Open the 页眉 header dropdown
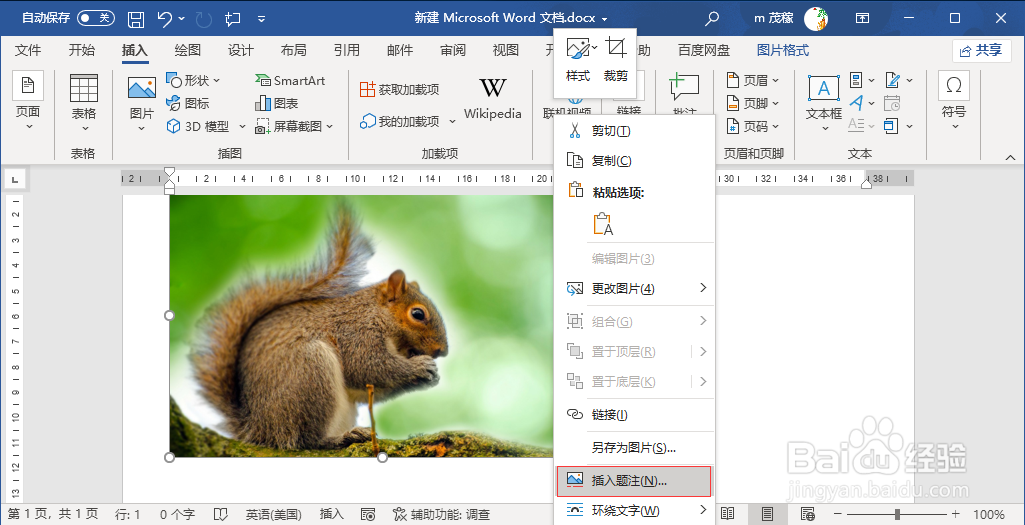 tap(753, 80)
